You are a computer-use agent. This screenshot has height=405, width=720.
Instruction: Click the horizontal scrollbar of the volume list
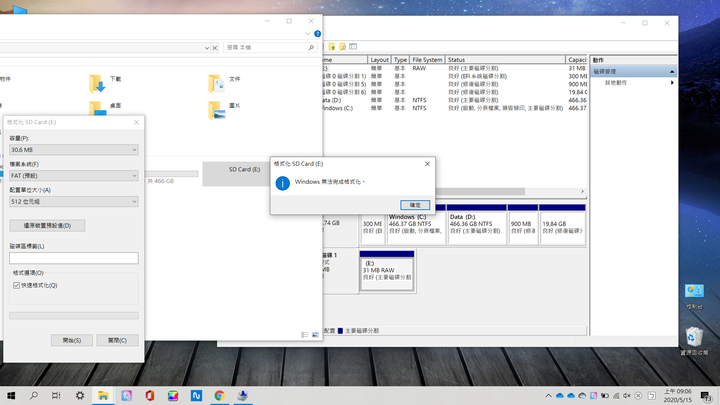pos(480,191)
